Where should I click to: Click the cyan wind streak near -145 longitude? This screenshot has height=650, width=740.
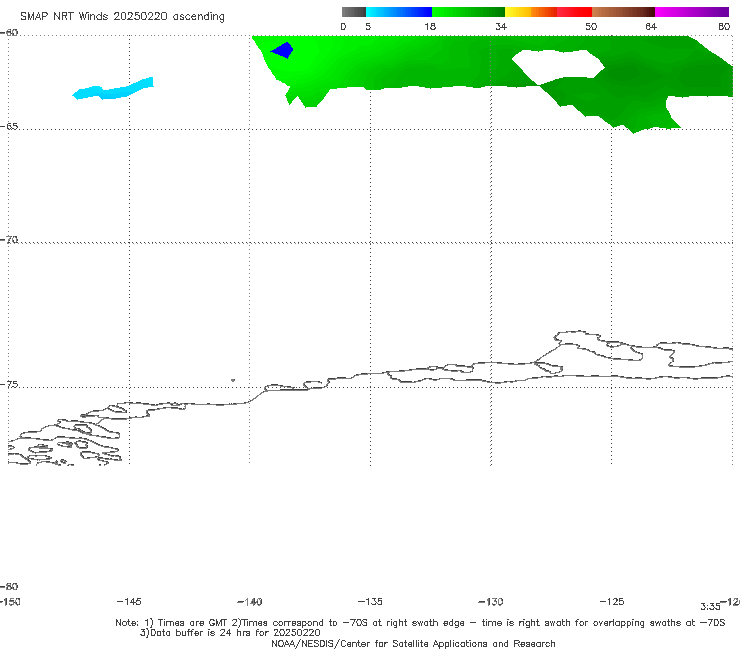click(x=112, y=89)
